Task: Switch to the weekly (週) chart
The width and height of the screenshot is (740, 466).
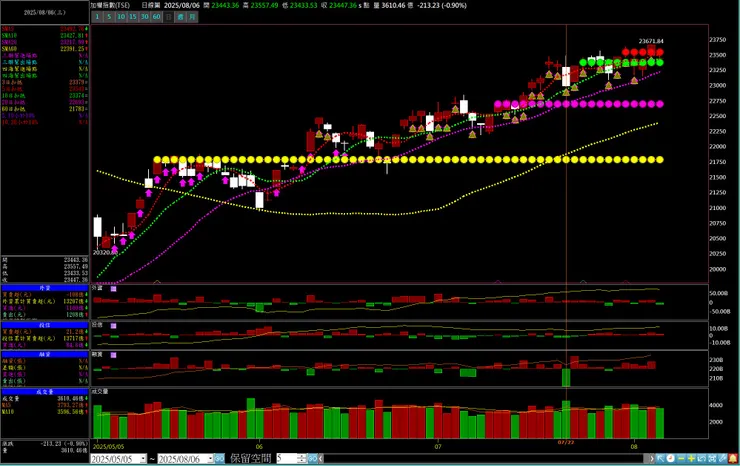Action: tap(180, 17)
